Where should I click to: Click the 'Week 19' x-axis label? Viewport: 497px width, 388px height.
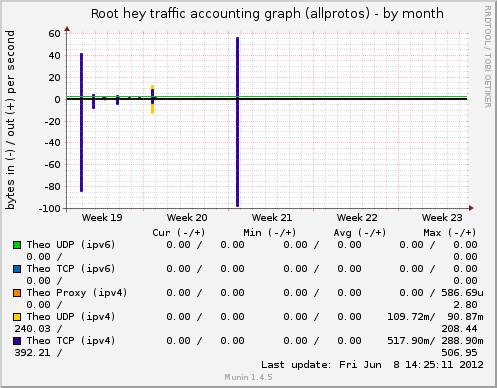[x=102, y=218]
